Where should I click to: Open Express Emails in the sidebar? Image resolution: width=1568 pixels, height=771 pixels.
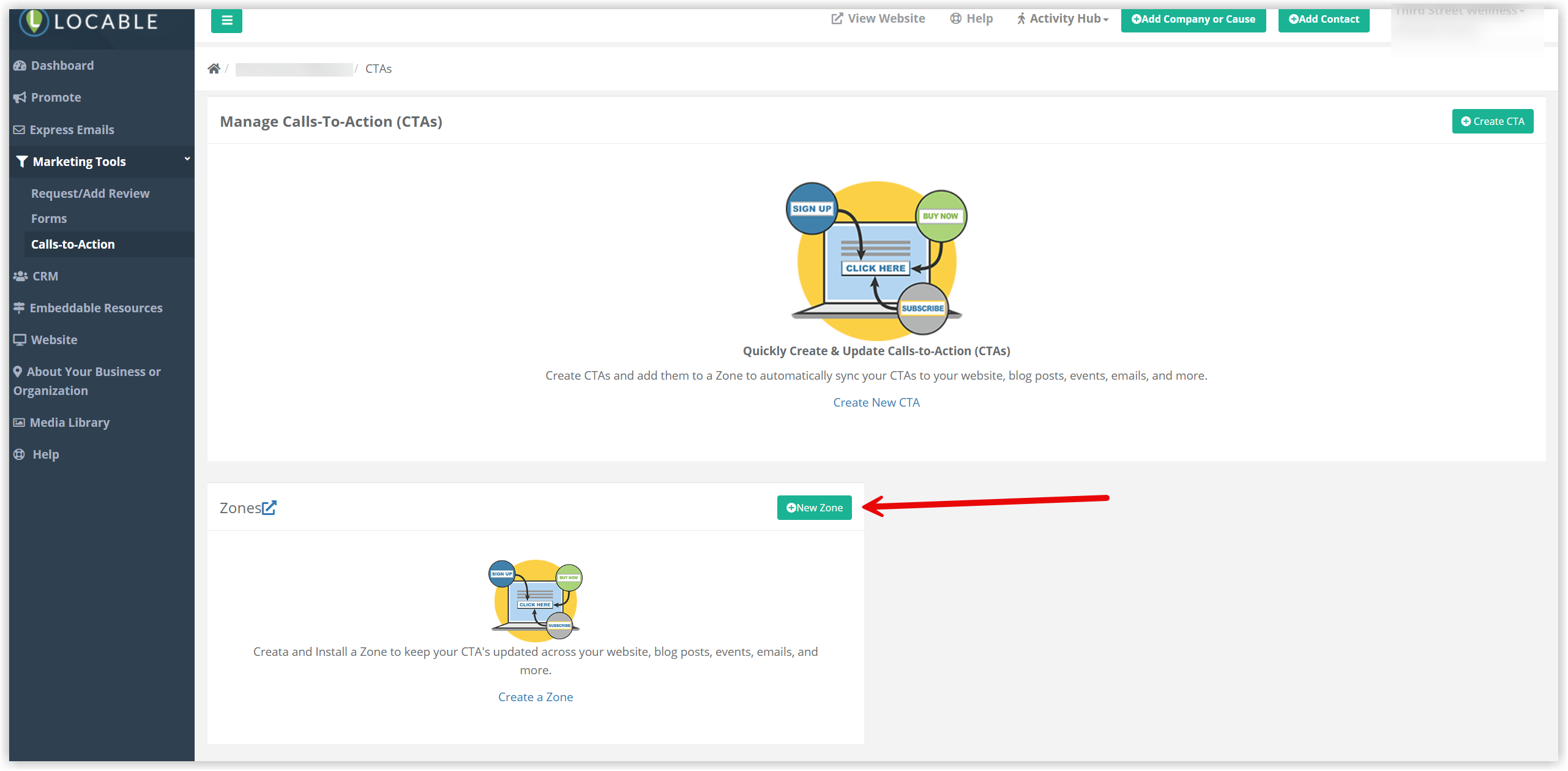(x=72, y=130)
